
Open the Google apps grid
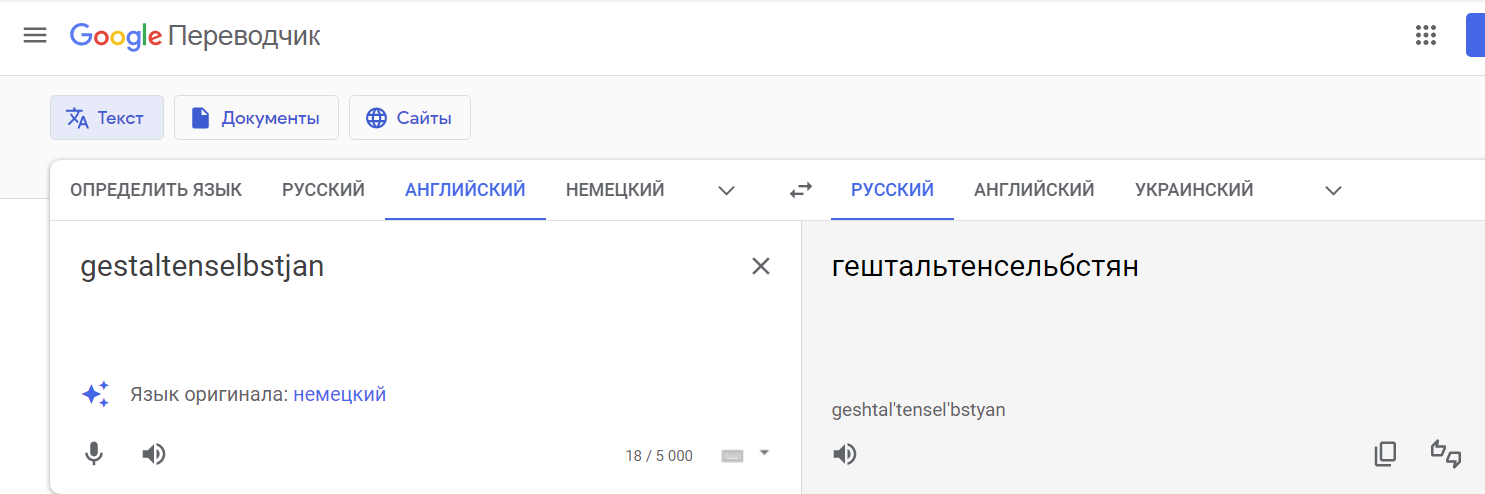(x=1426, y=36)
